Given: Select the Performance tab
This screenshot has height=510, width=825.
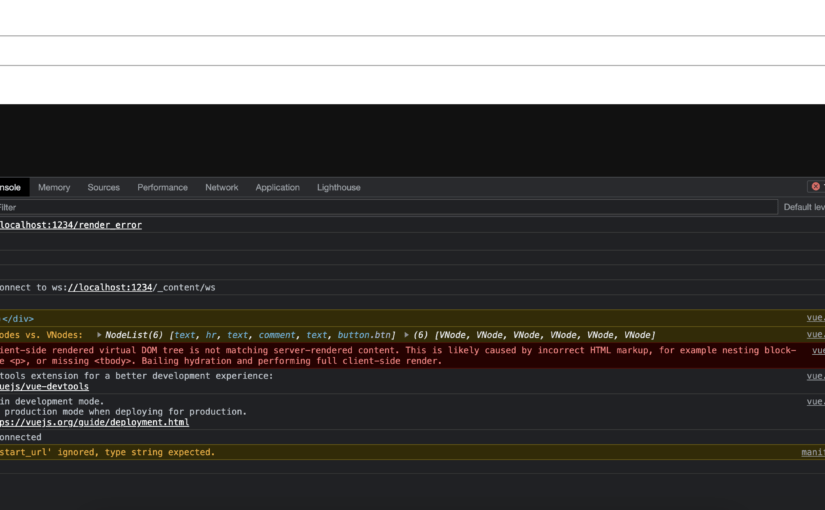Looking at the screenshot, I should [162, 187].
